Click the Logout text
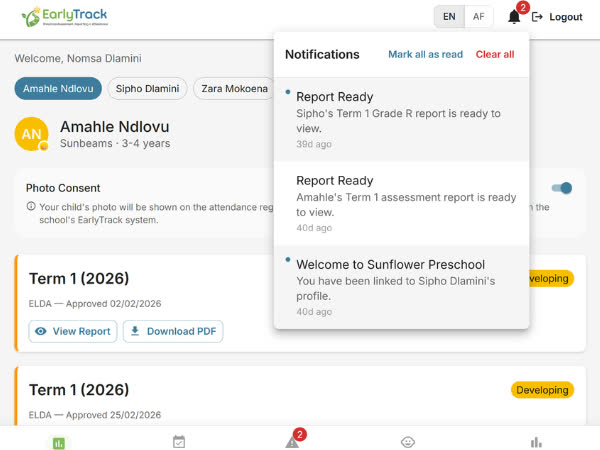 [x=566, y=17]
